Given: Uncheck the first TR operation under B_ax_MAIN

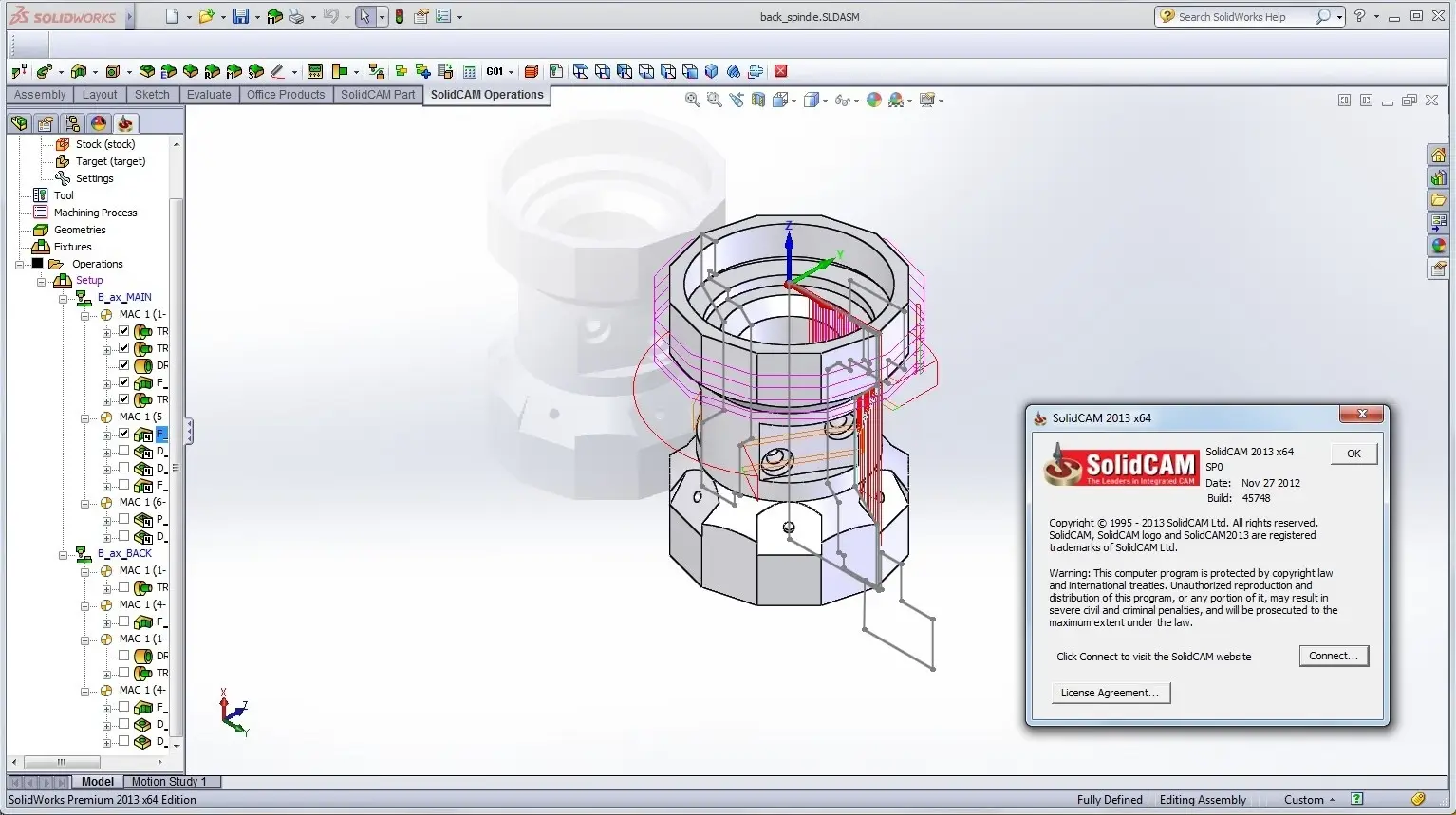Looking at the screenshot, I should coord(123,331).
